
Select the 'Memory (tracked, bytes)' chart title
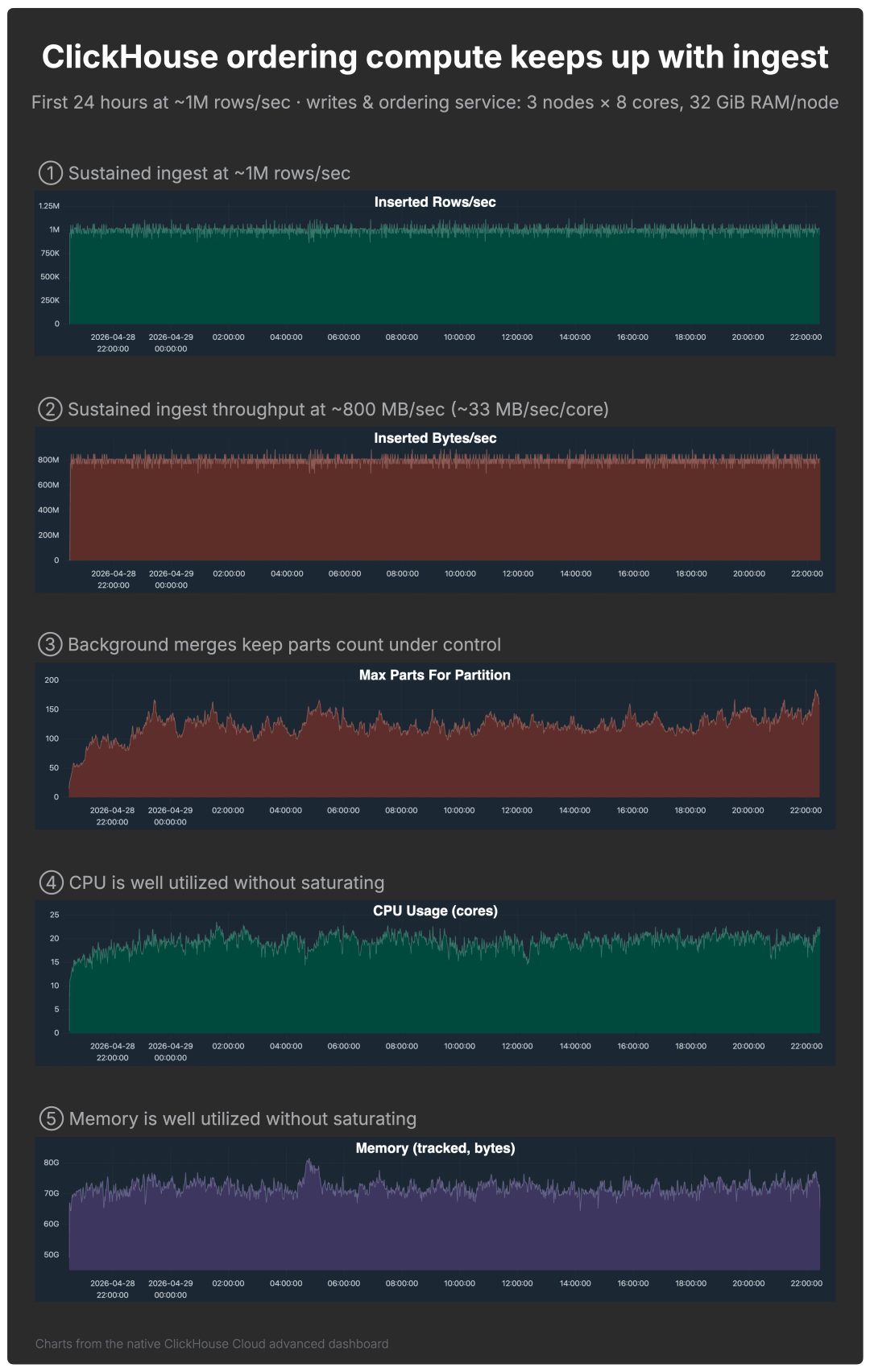435,1148
